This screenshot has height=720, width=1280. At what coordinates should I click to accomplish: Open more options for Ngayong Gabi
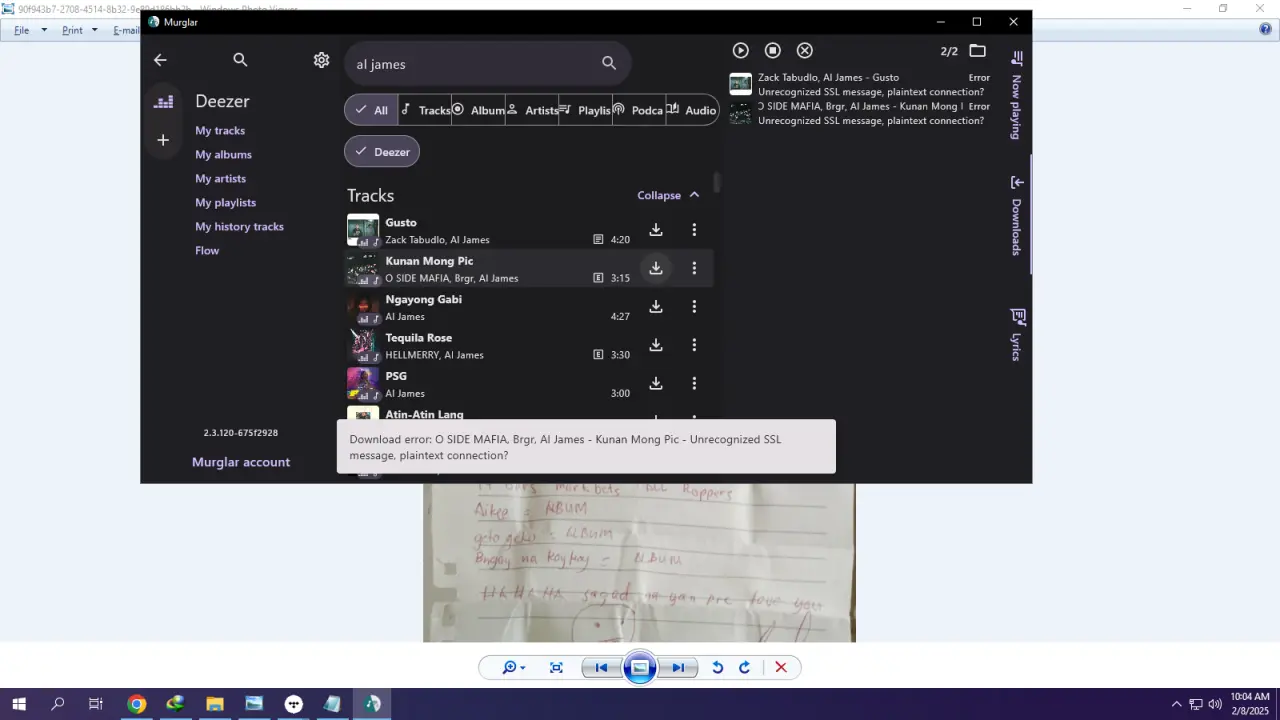[694, 307]
